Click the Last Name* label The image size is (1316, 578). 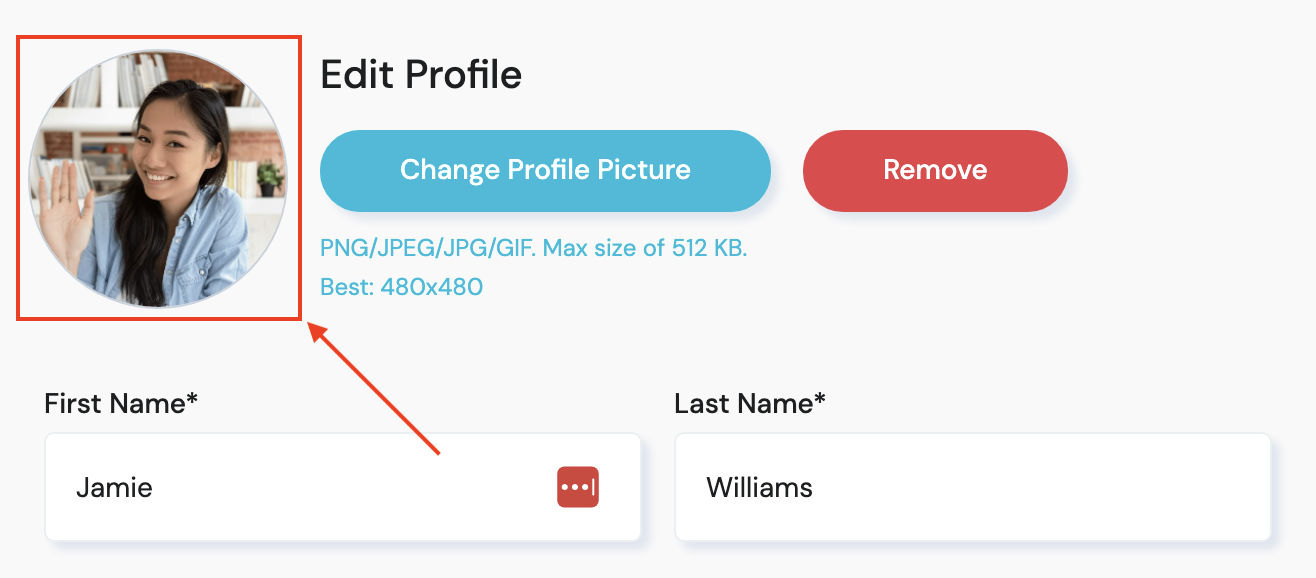[750, 403]
